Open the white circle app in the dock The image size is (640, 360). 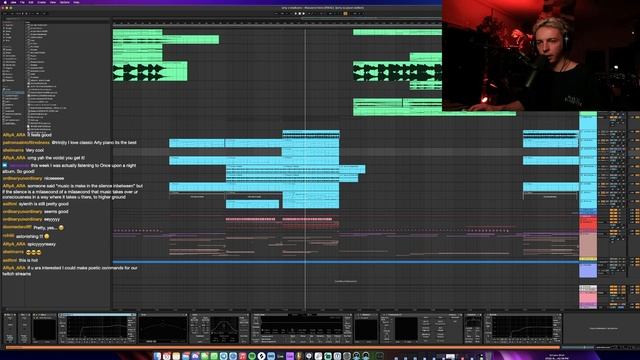(261, 356)
